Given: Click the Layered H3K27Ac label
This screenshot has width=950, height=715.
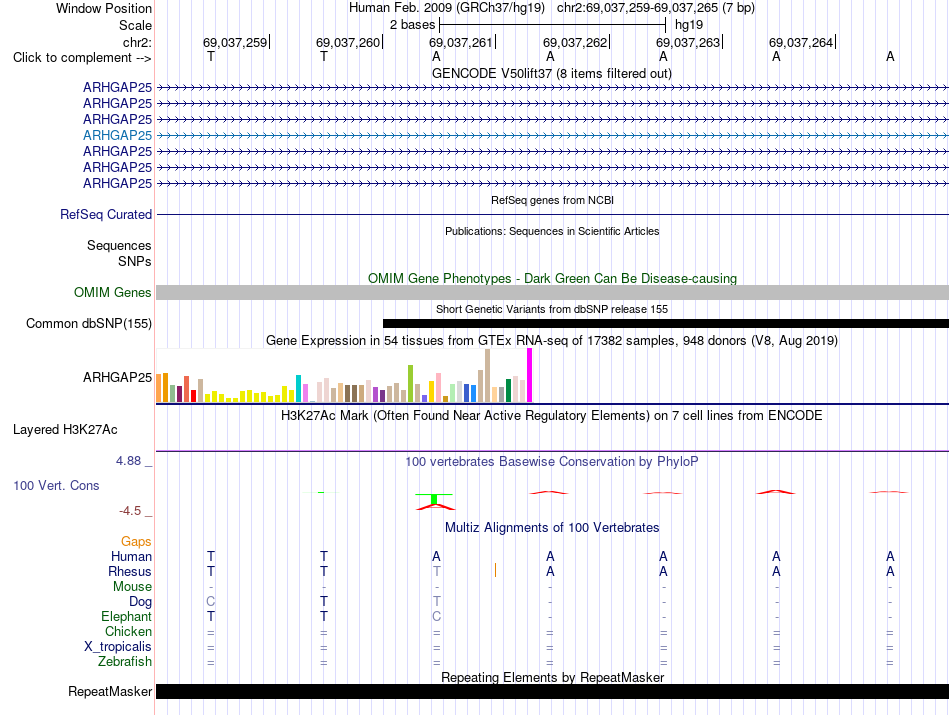Looking at the screenshot, I should (x=65, y=430).
